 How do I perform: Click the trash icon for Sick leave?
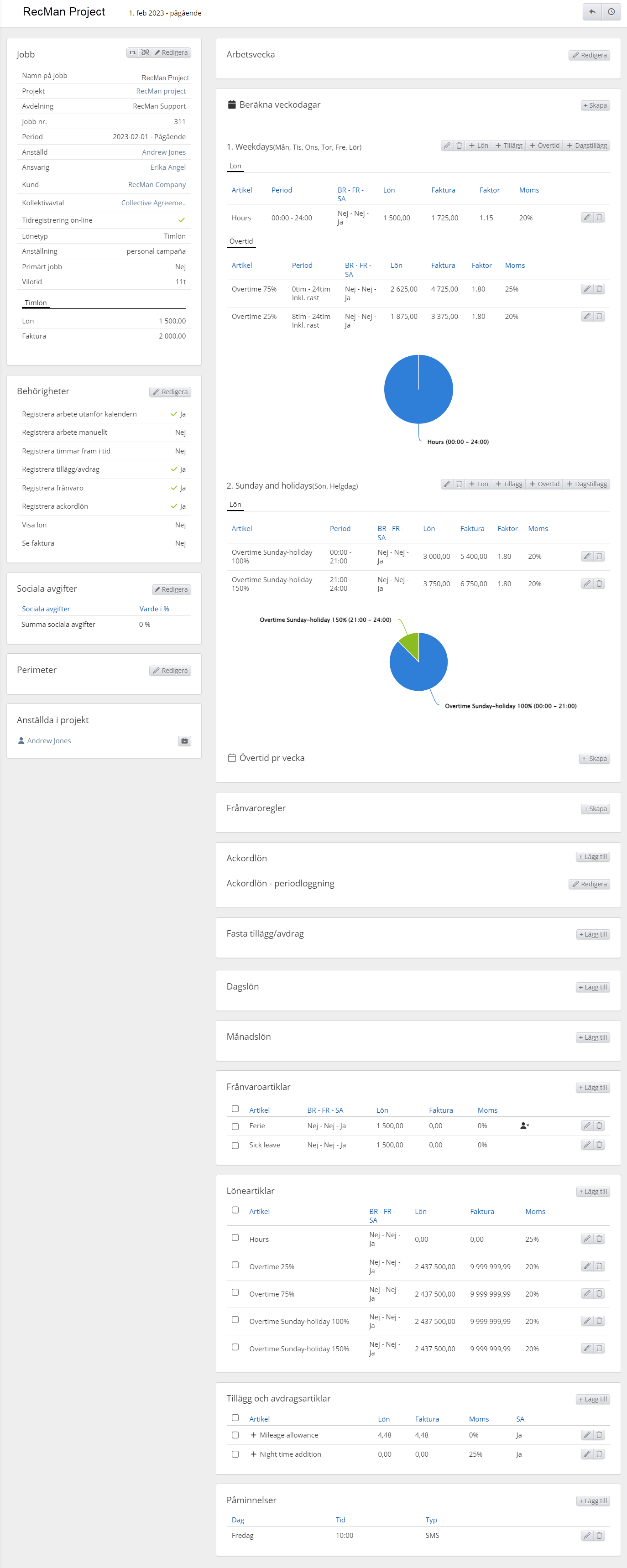[x=599, y=1144]
